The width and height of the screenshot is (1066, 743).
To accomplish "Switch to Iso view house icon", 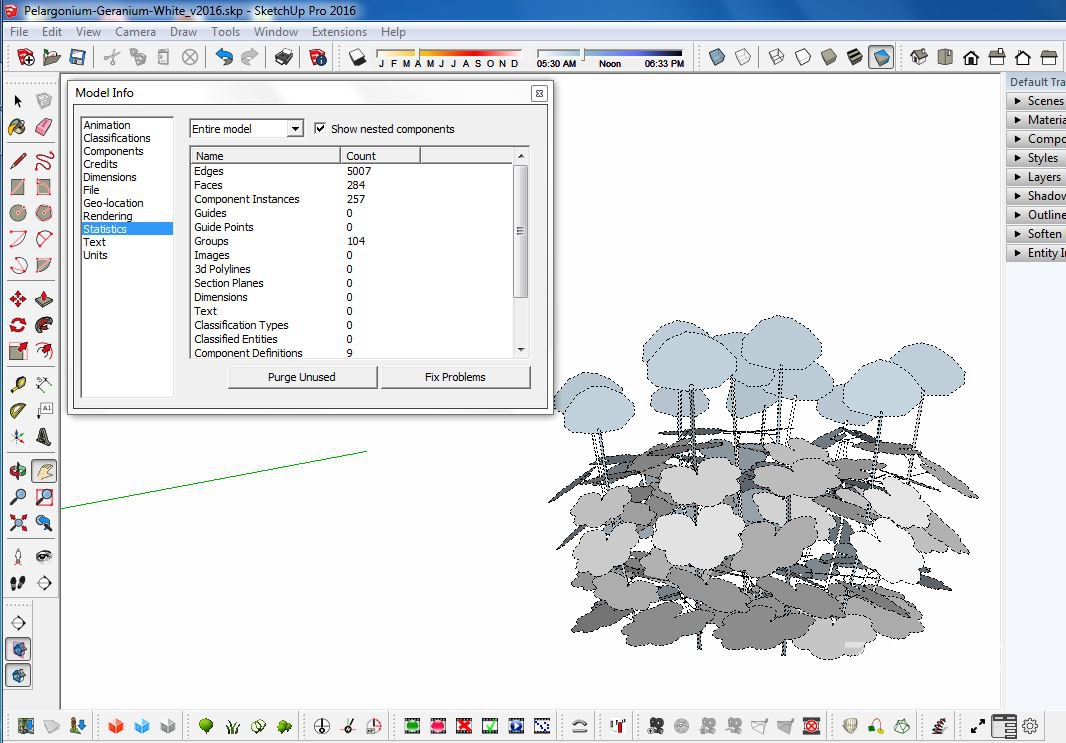I will point(919,57).
